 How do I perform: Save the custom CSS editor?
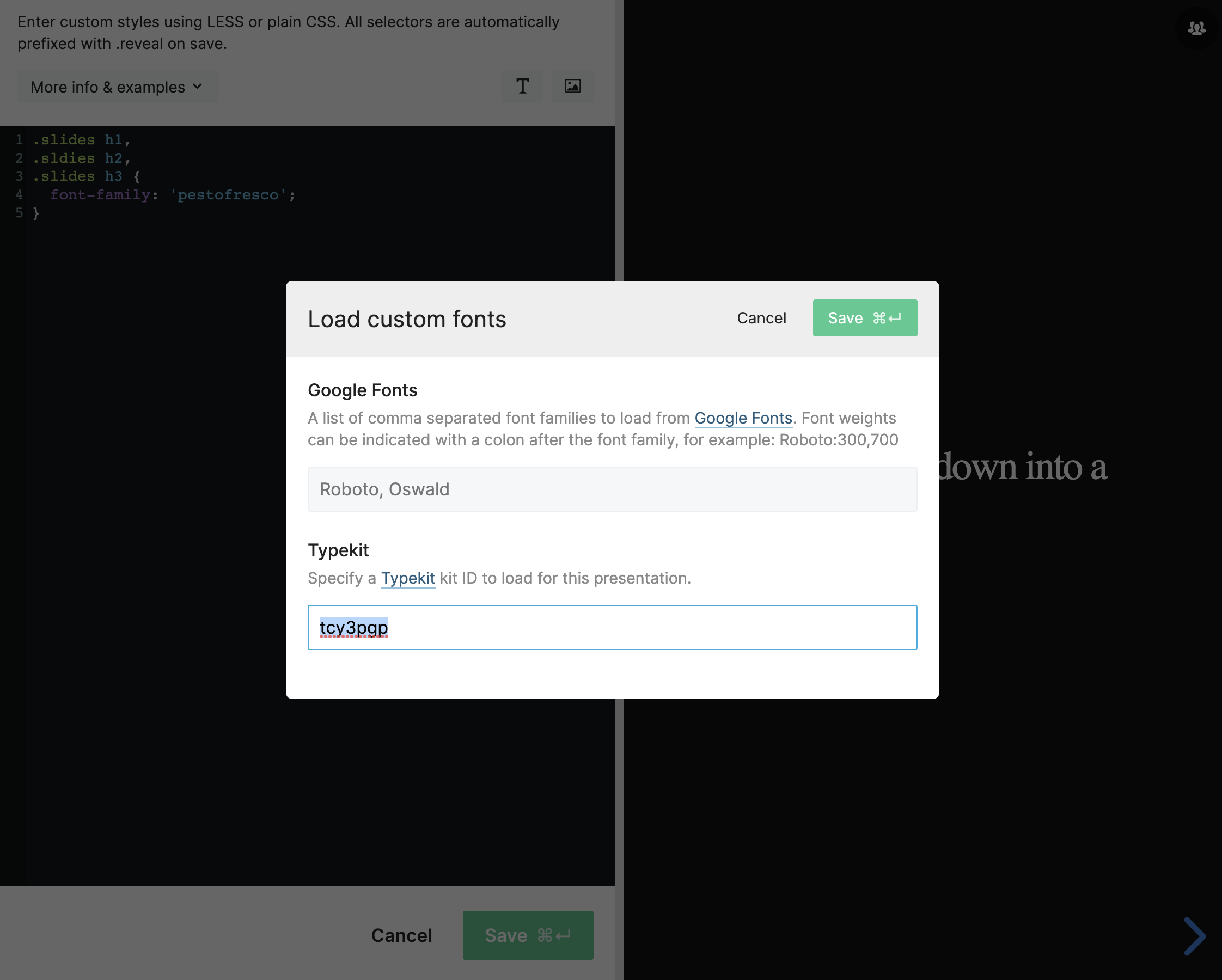[x=528, y=935]
